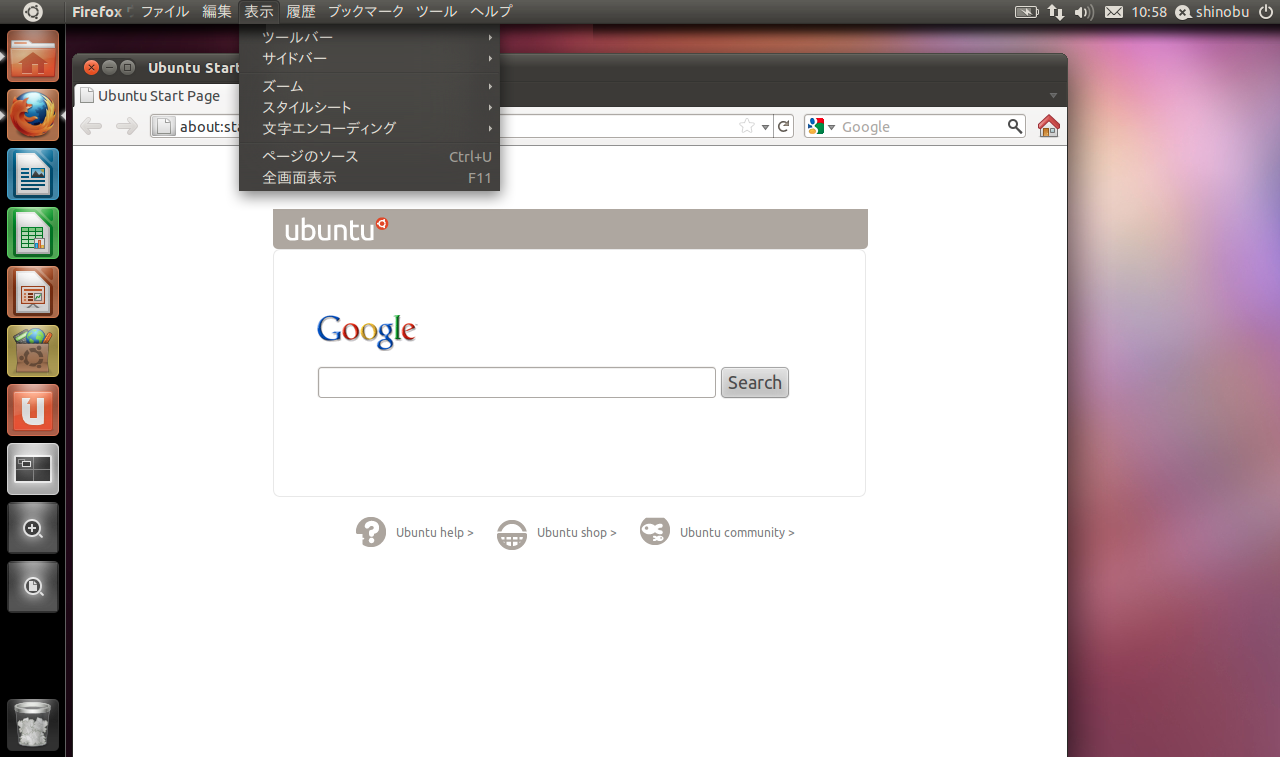Open the ファイル menu

point(165,12)
